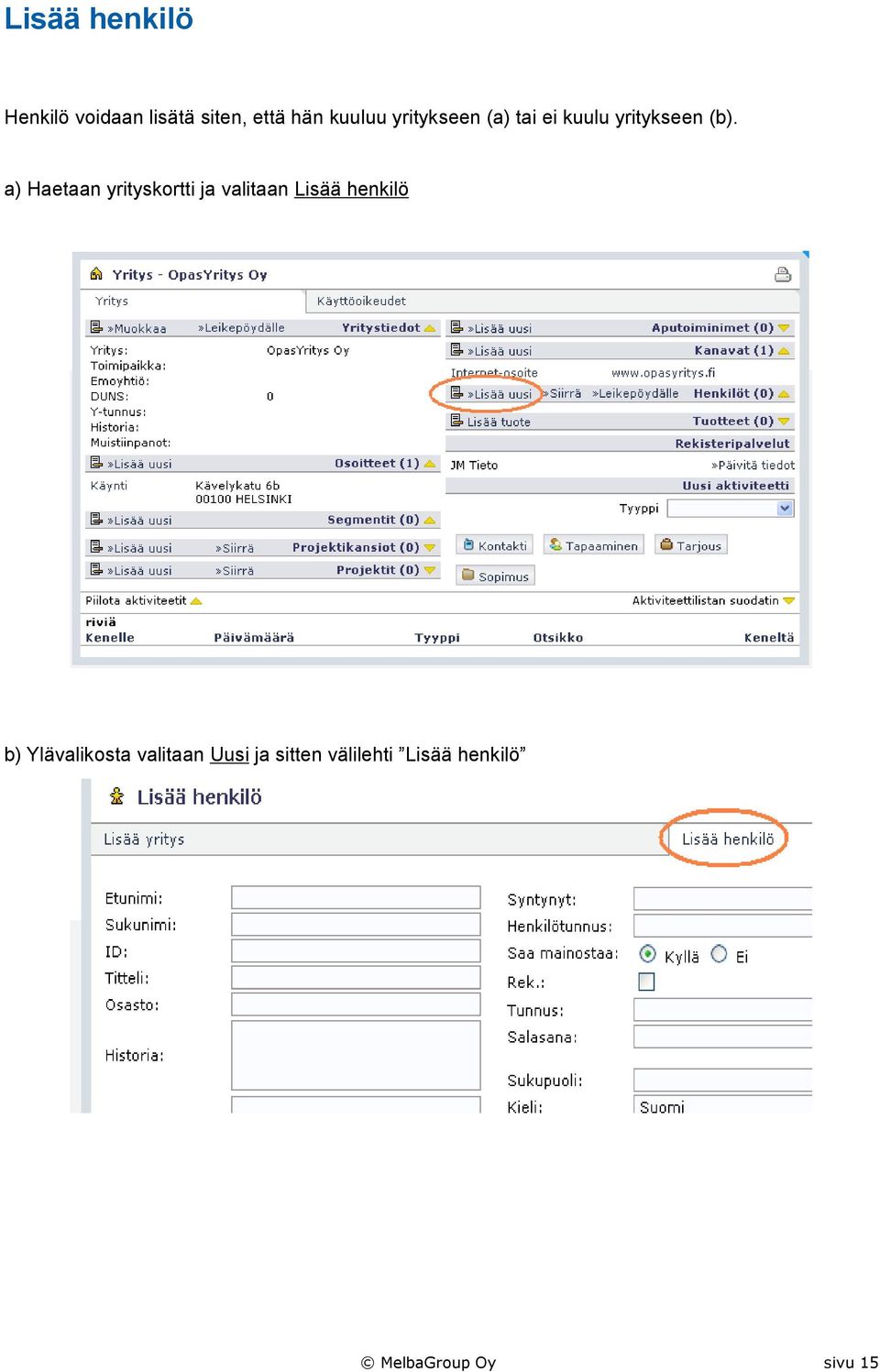The image size is (880, 1372).
Task: Click the Historia text area
Action: 356,1055
